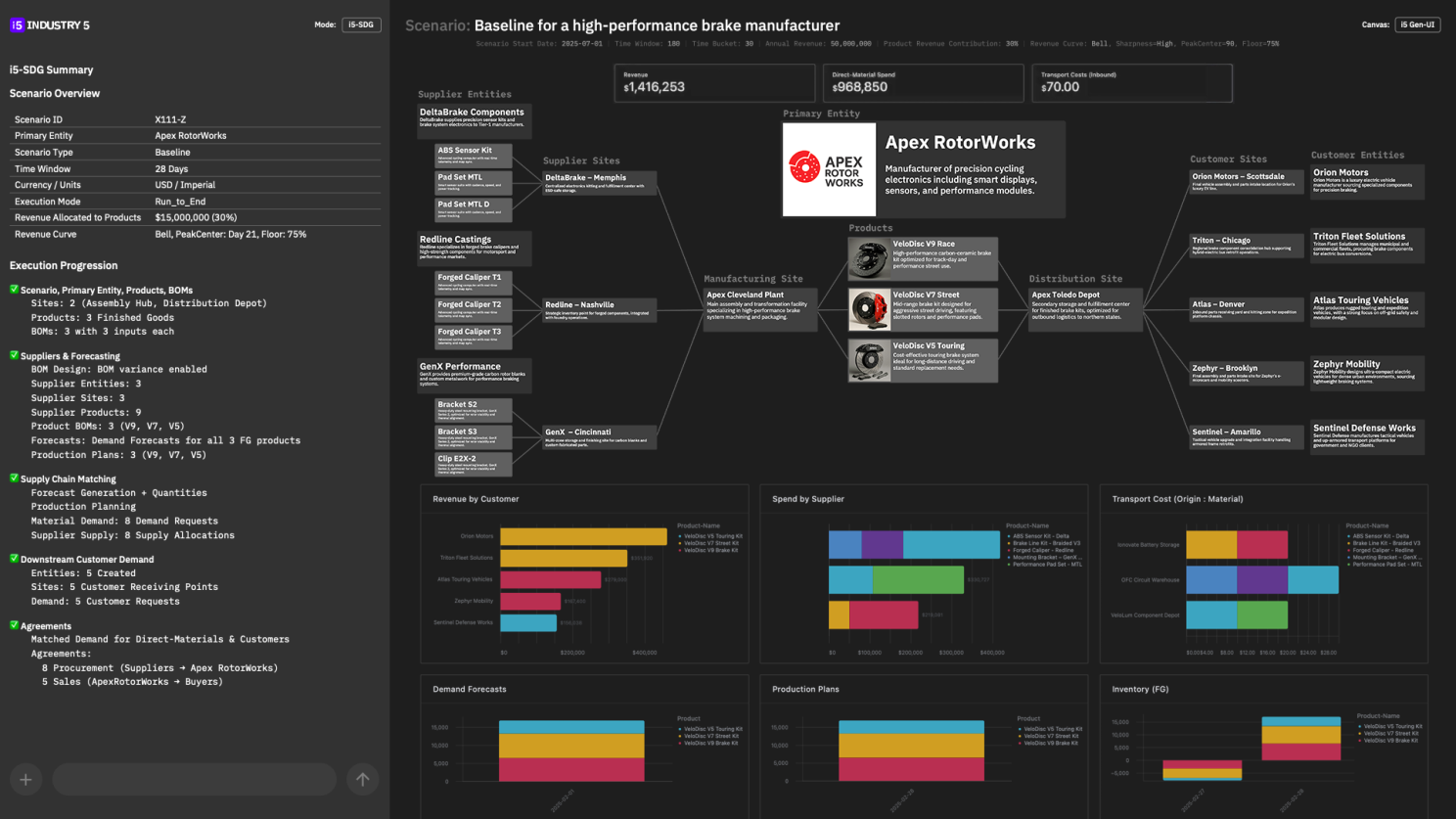Open the Apex Cleveland Plant manufacturing node
Screen dimensions: 1456x819
click(x=760, y=308)
